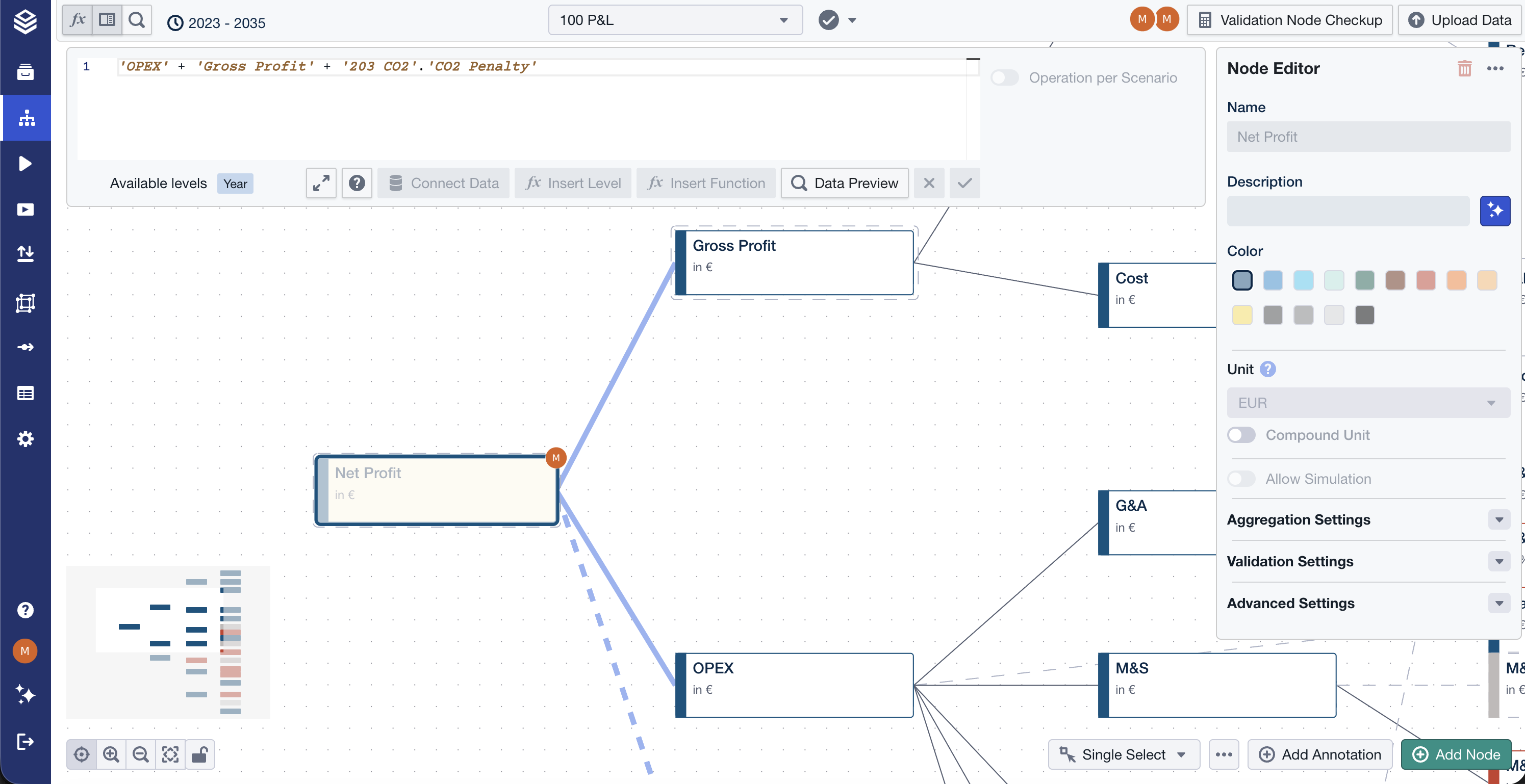Expand Aggregation Settings section
The image size is (1525, 784).
tap(1498, 519)
